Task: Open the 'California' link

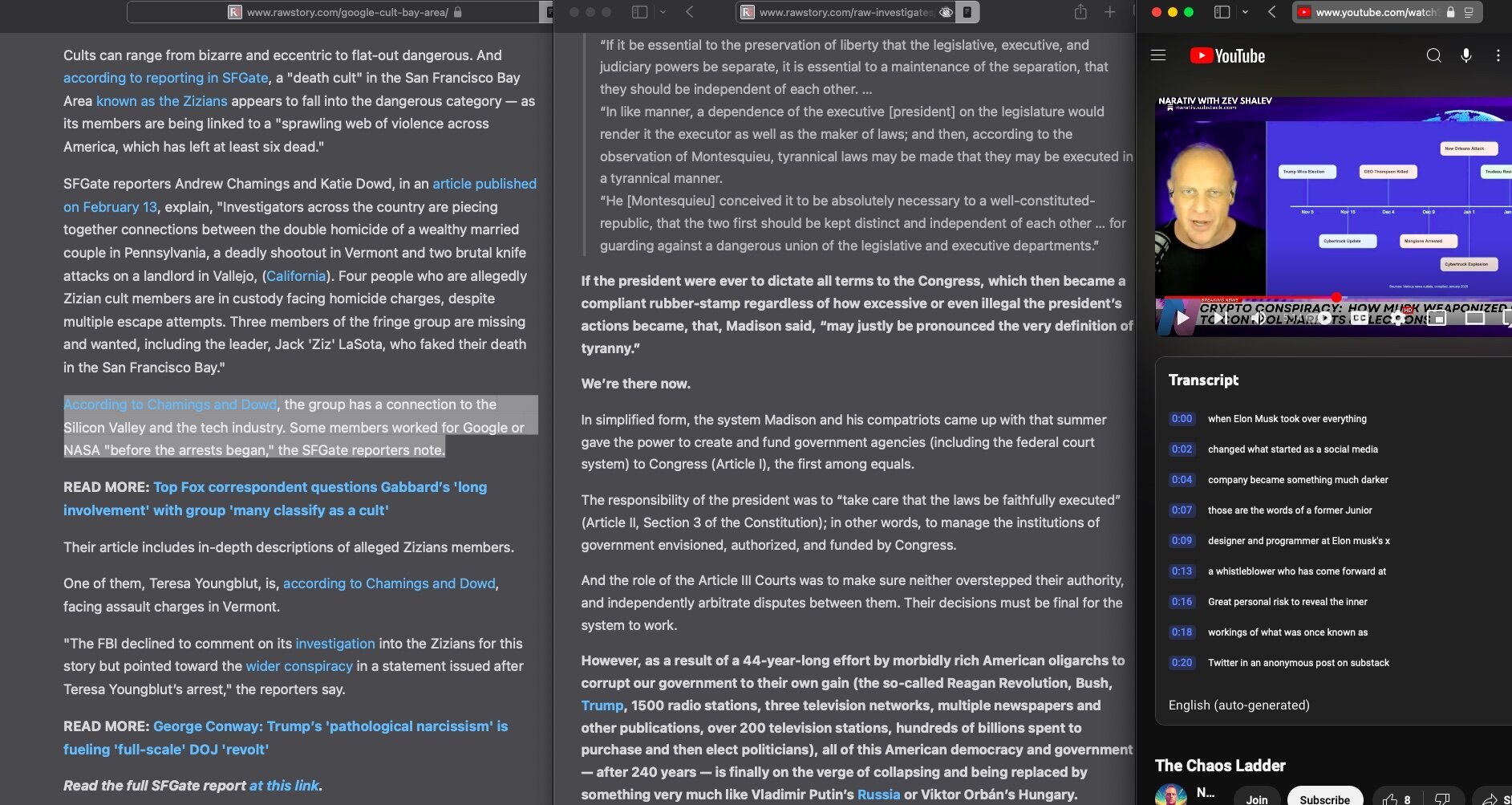Action: point(296,276)
